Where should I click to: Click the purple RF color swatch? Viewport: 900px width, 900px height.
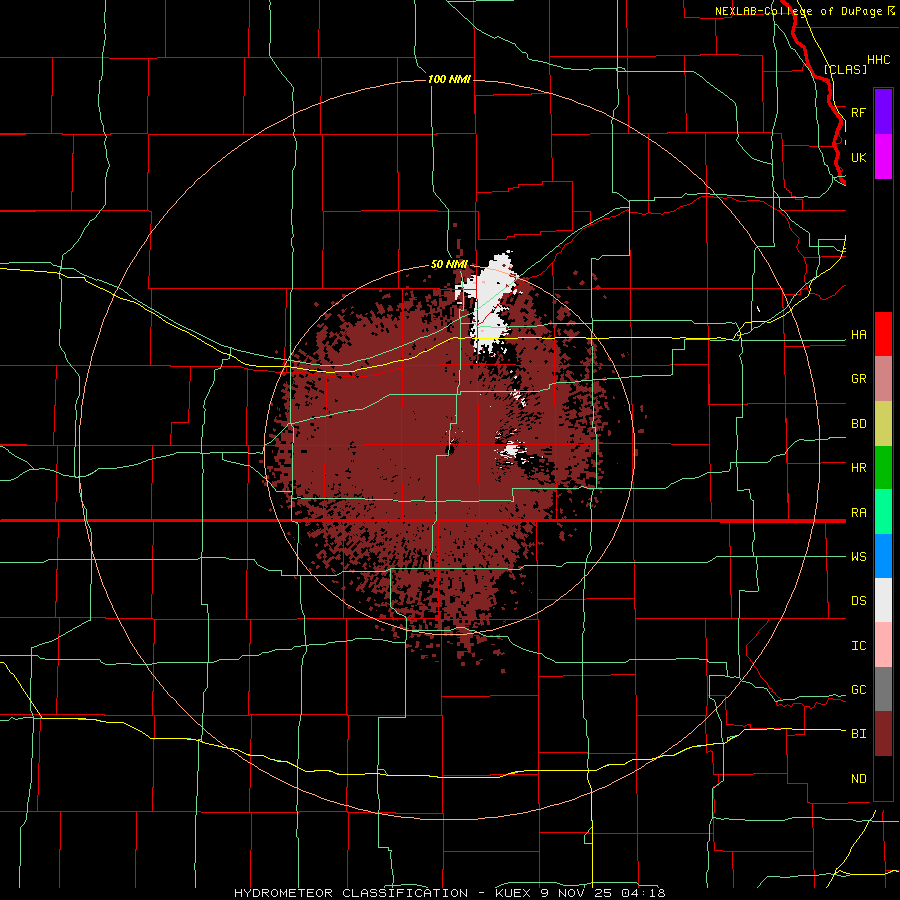(x=883, y=112)
